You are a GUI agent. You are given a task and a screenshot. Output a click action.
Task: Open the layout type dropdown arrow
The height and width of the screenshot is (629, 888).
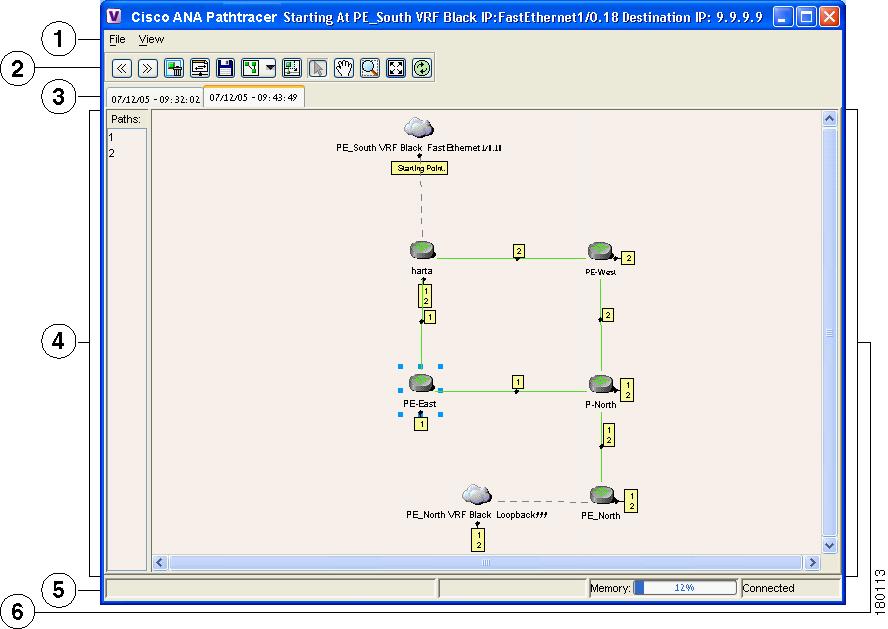pos(270,69)
